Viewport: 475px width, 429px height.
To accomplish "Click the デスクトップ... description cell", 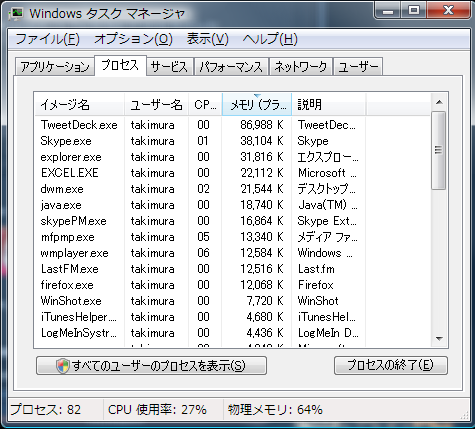I will click(x=327, y=189).
